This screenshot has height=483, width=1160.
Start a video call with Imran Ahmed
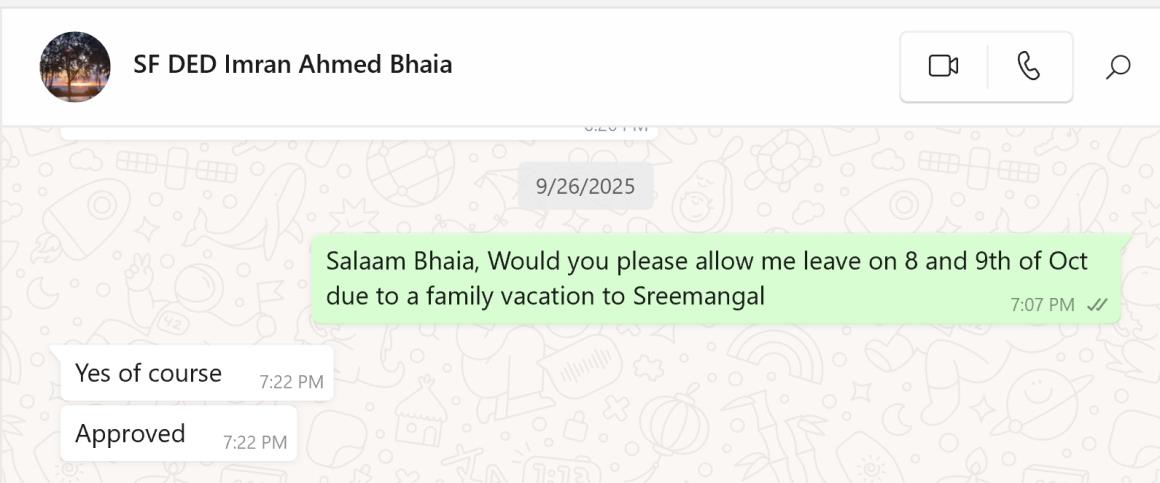(x=943, y=67)
